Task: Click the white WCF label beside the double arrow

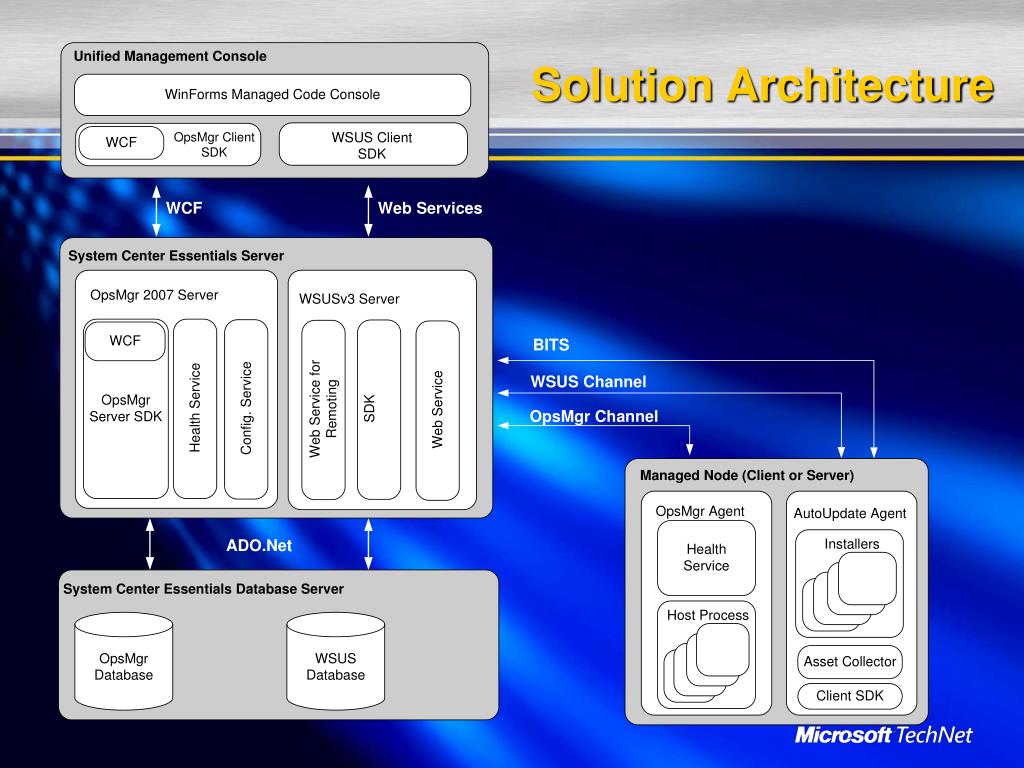Action: point(184,208)
